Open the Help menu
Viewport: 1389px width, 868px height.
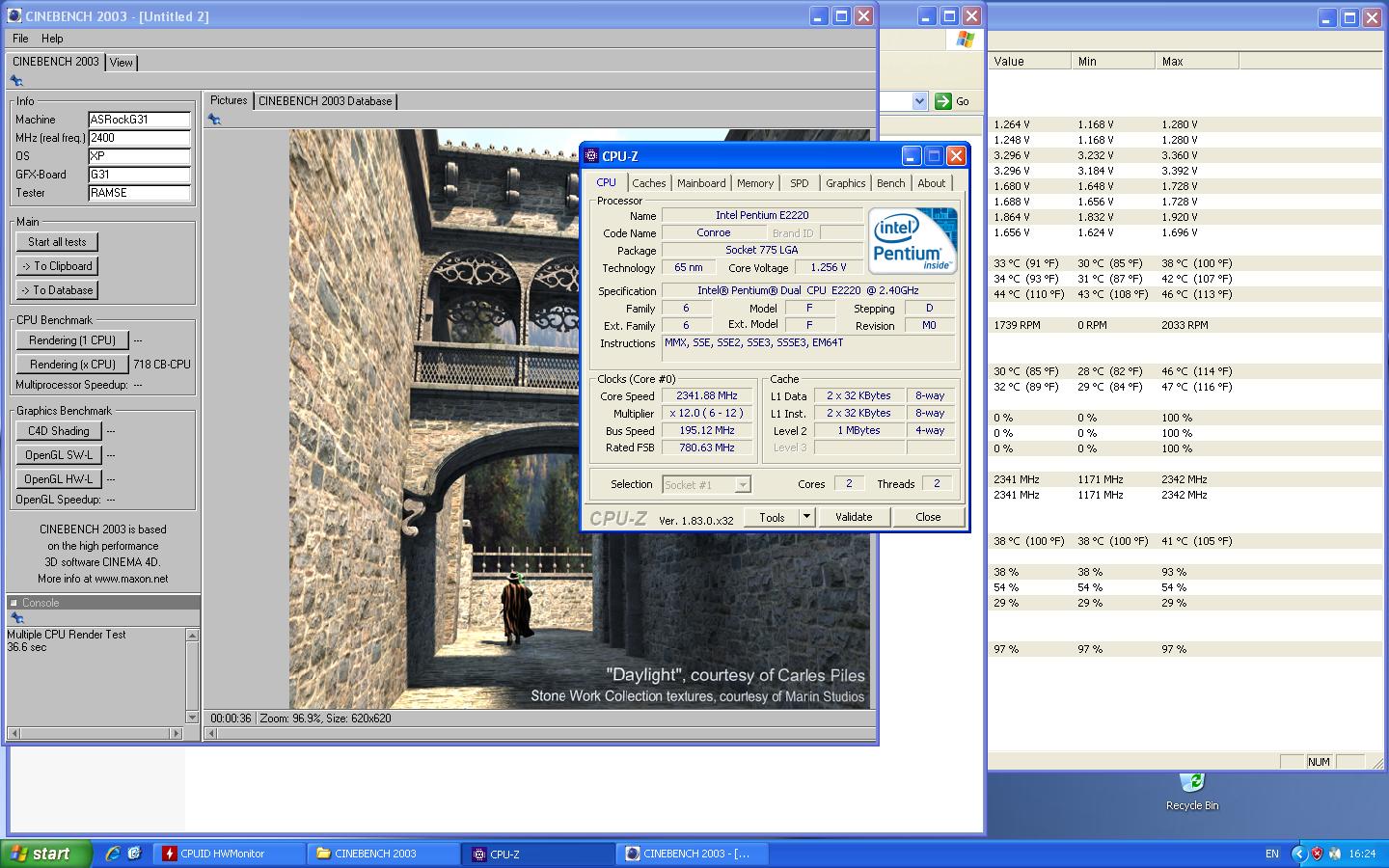pos(52,39)
